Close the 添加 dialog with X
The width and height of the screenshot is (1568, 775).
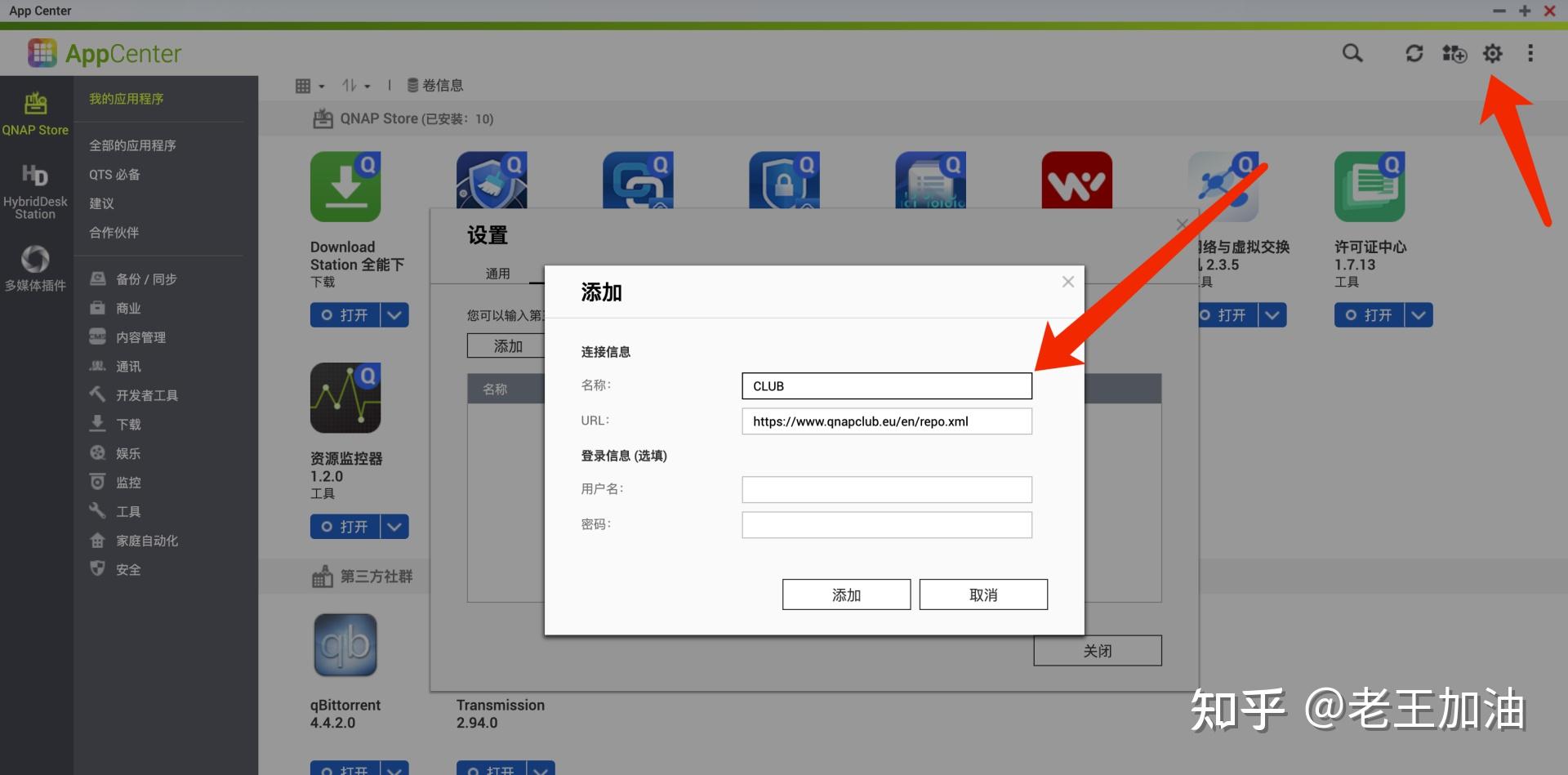pos(1067,282)
